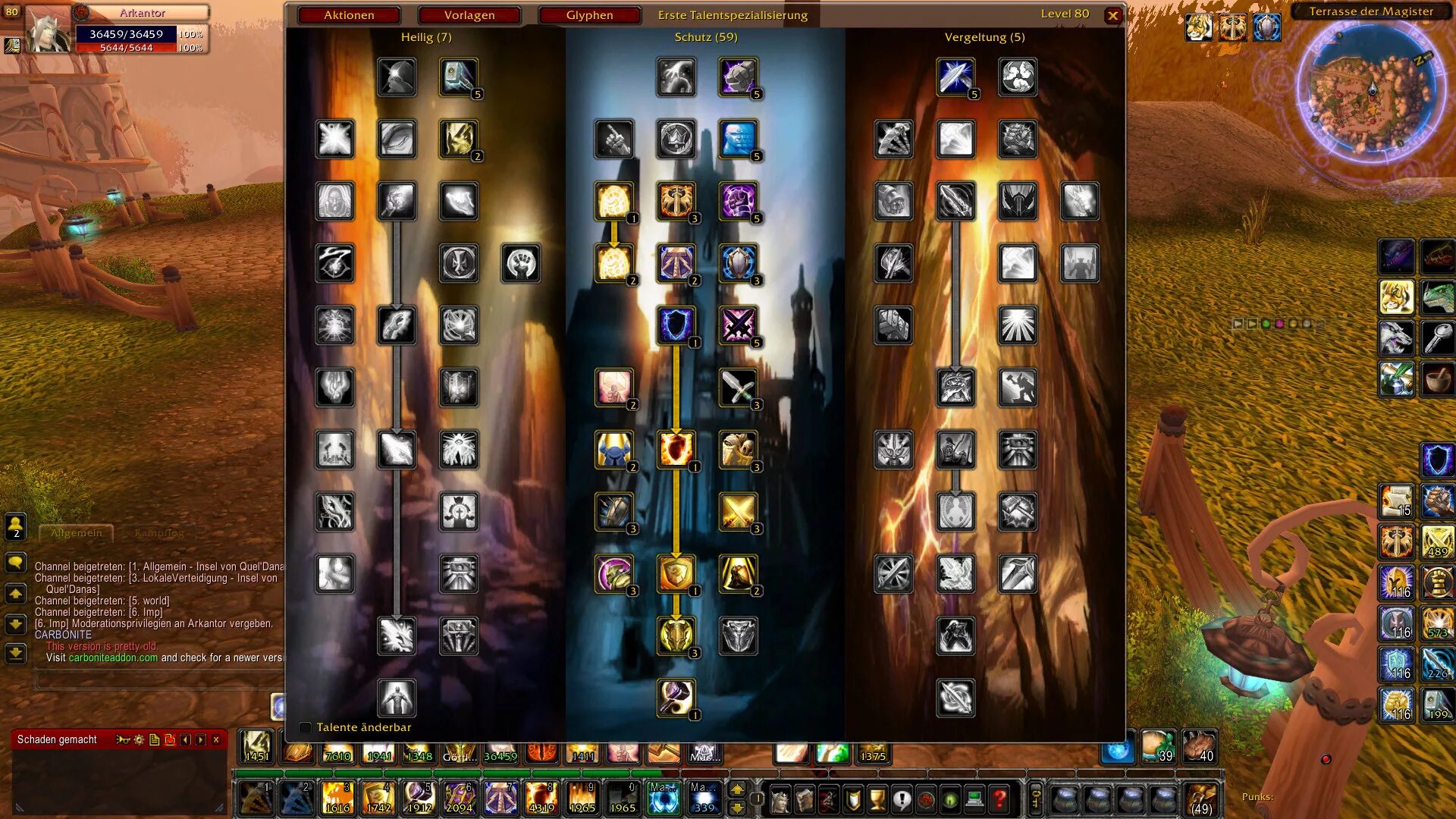Click the Holy Shield talent icon

point(676,449)
